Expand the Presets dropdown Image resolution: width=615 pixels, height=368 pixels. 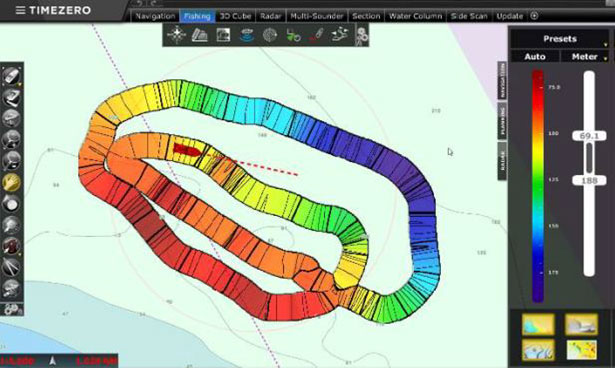tap(560, 38)
